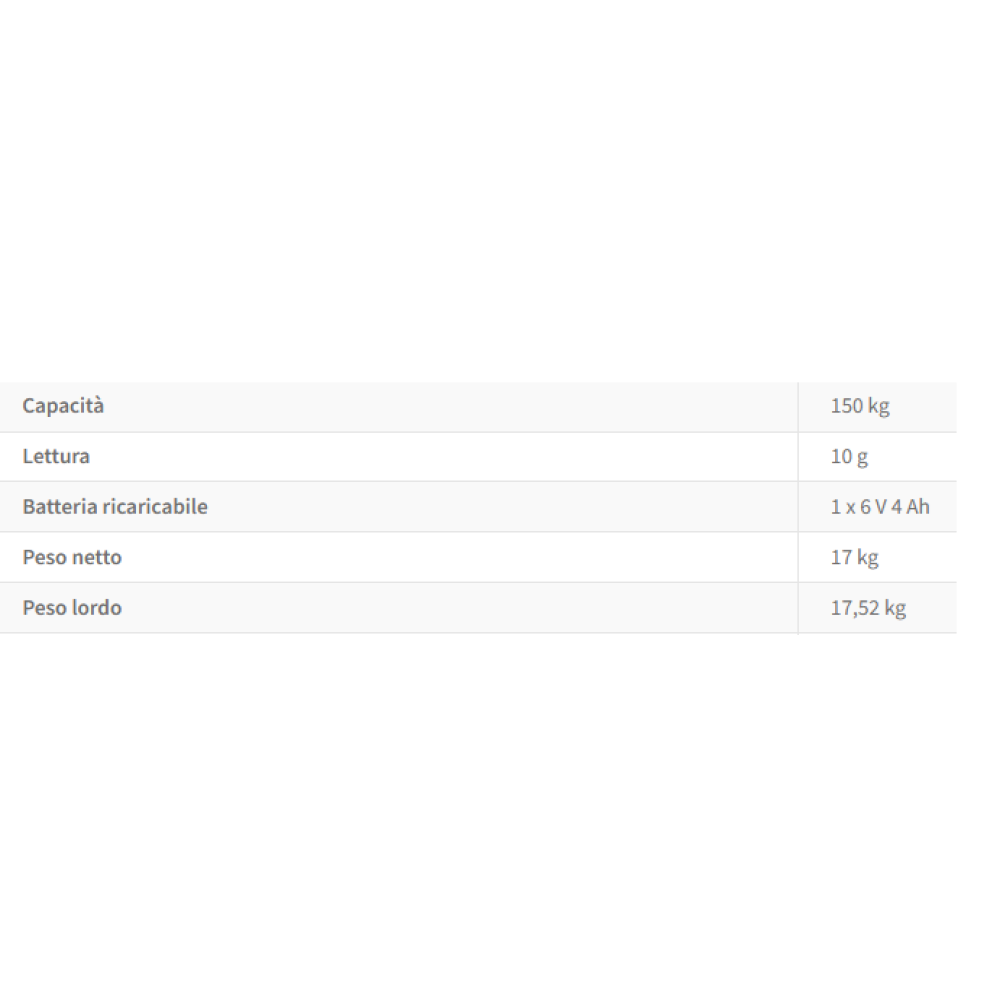The image size is (1000, 1000).
Task: Select the 150 kg capacity value
Action: click(860, 406)
